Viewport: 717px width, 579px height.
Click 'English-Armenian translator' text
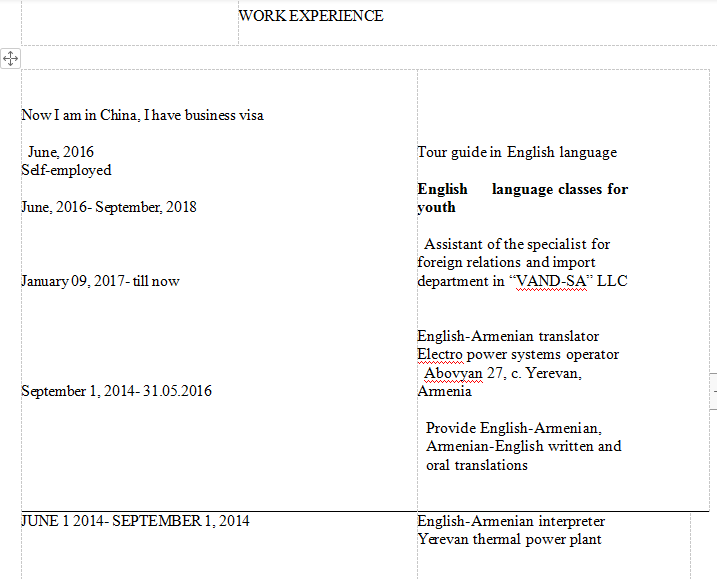pyautogui.click(x=508, y=336)
